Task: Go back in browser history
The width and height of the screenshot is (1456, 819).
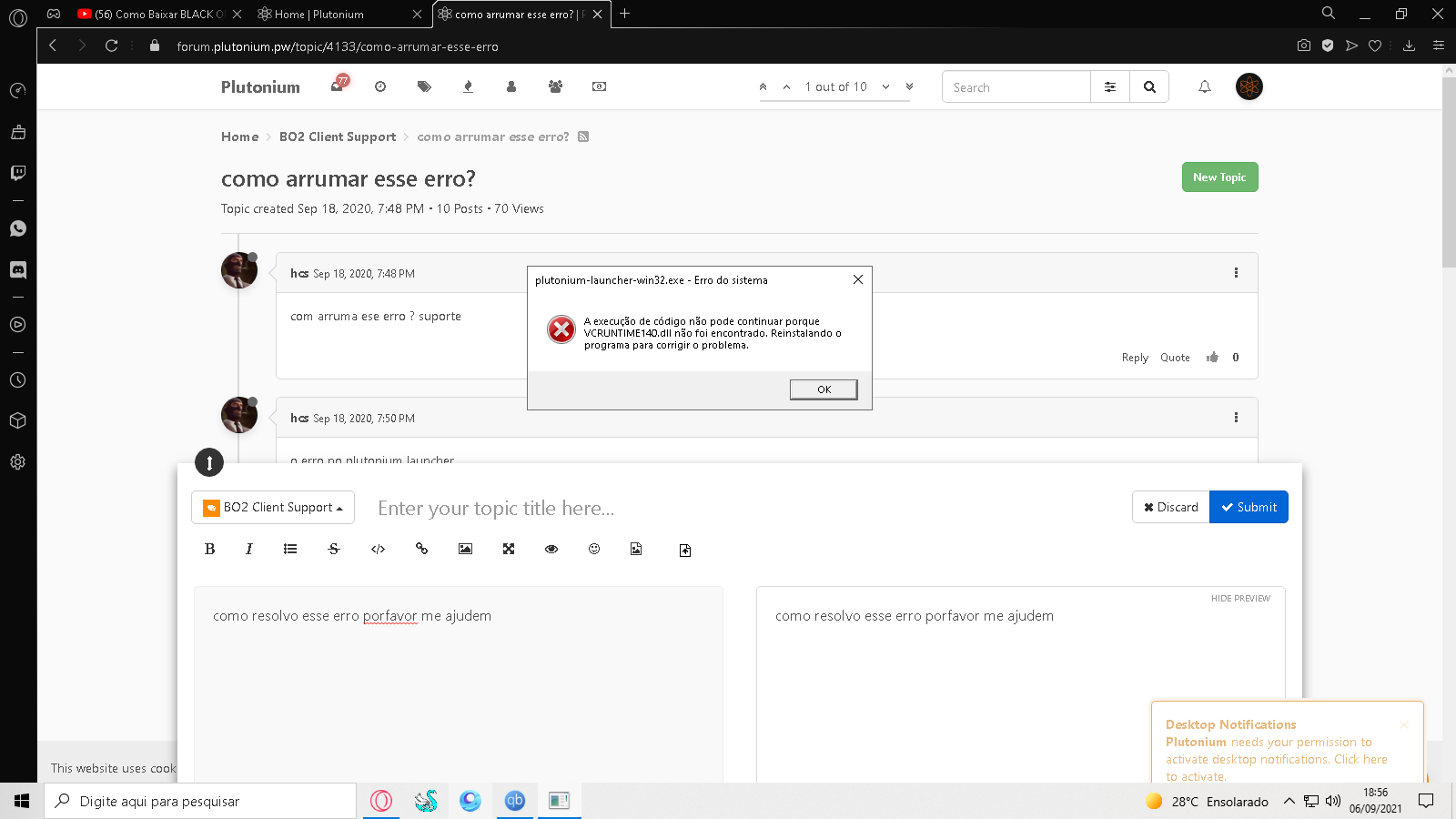Action: 53,45
